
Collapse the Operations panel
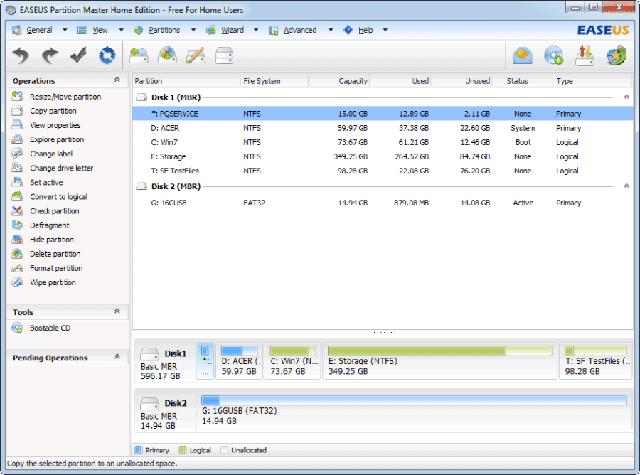pos(117,80)
